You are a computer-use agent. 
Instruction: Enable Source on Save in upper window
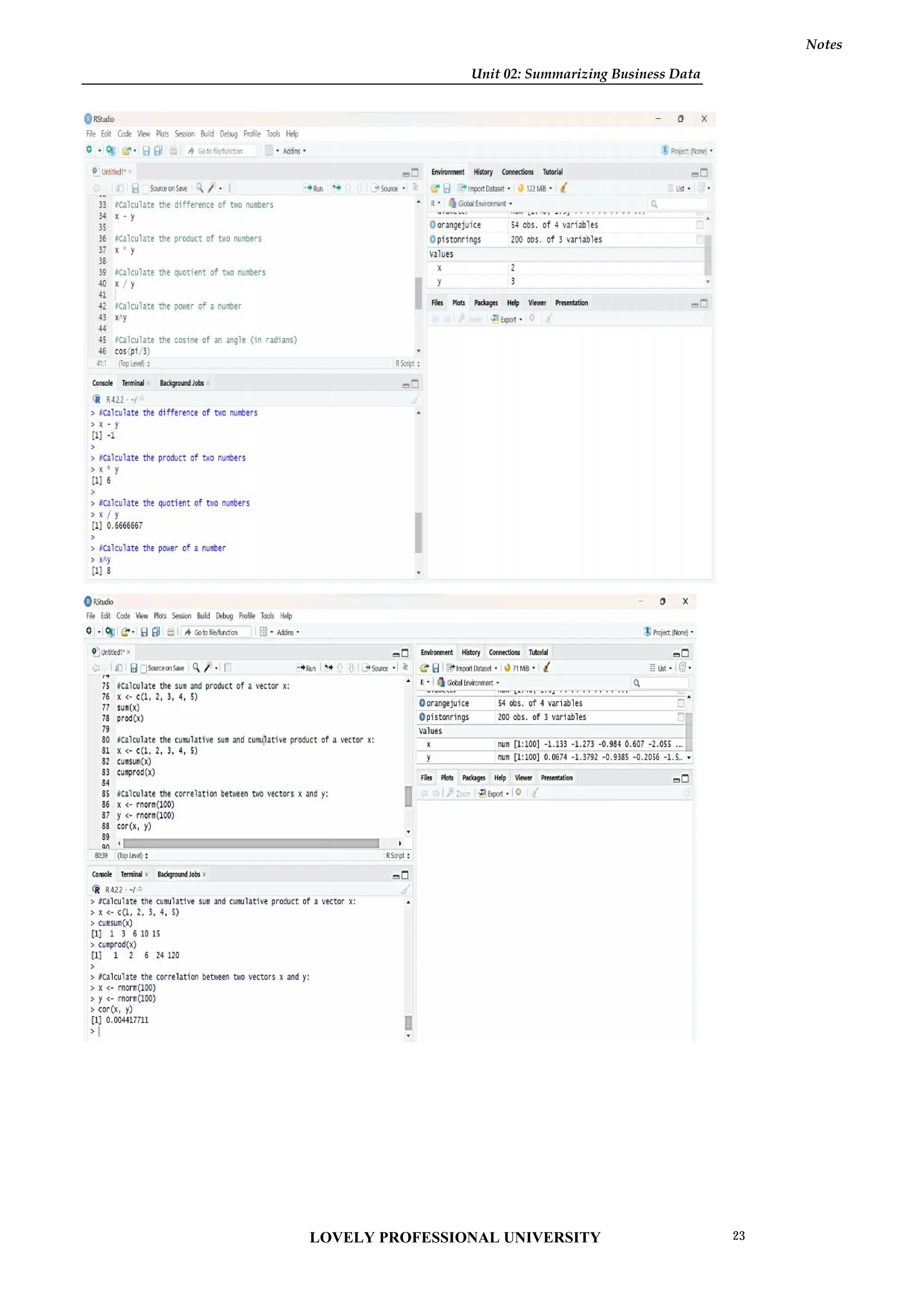pos(146,188)
